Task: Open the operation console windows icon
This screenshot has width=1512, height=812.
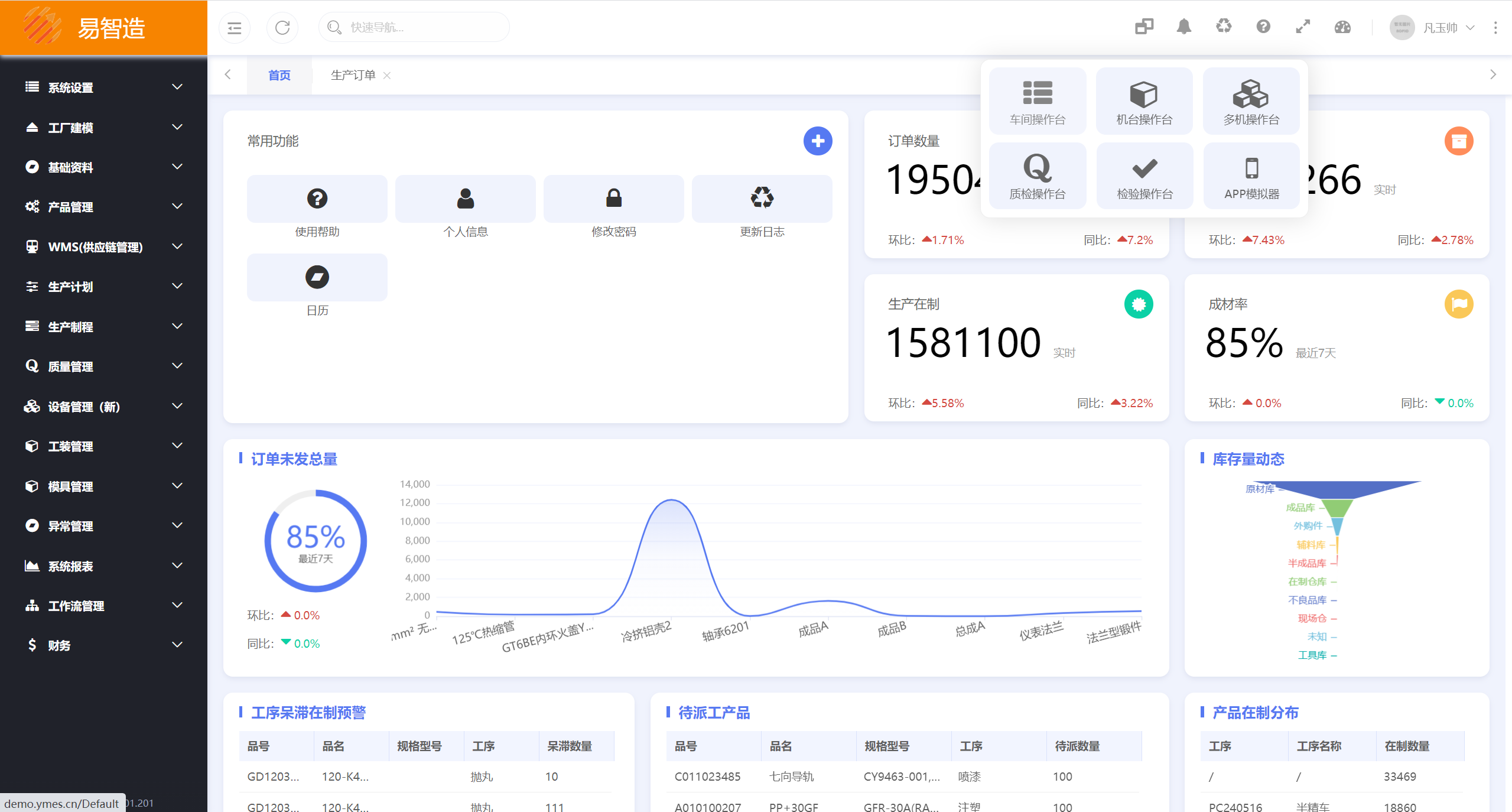Action: point(1144,27)
